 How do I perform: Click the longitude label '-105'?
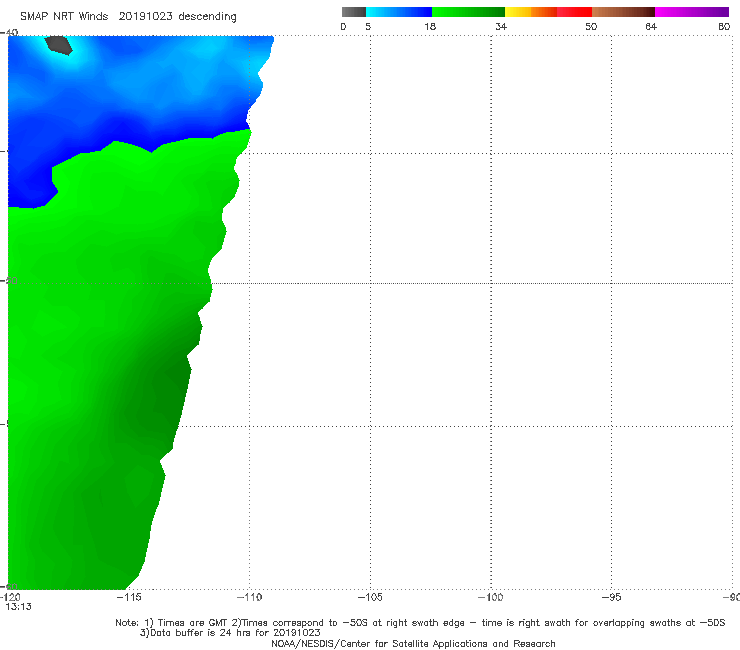[x=370, y=597]
